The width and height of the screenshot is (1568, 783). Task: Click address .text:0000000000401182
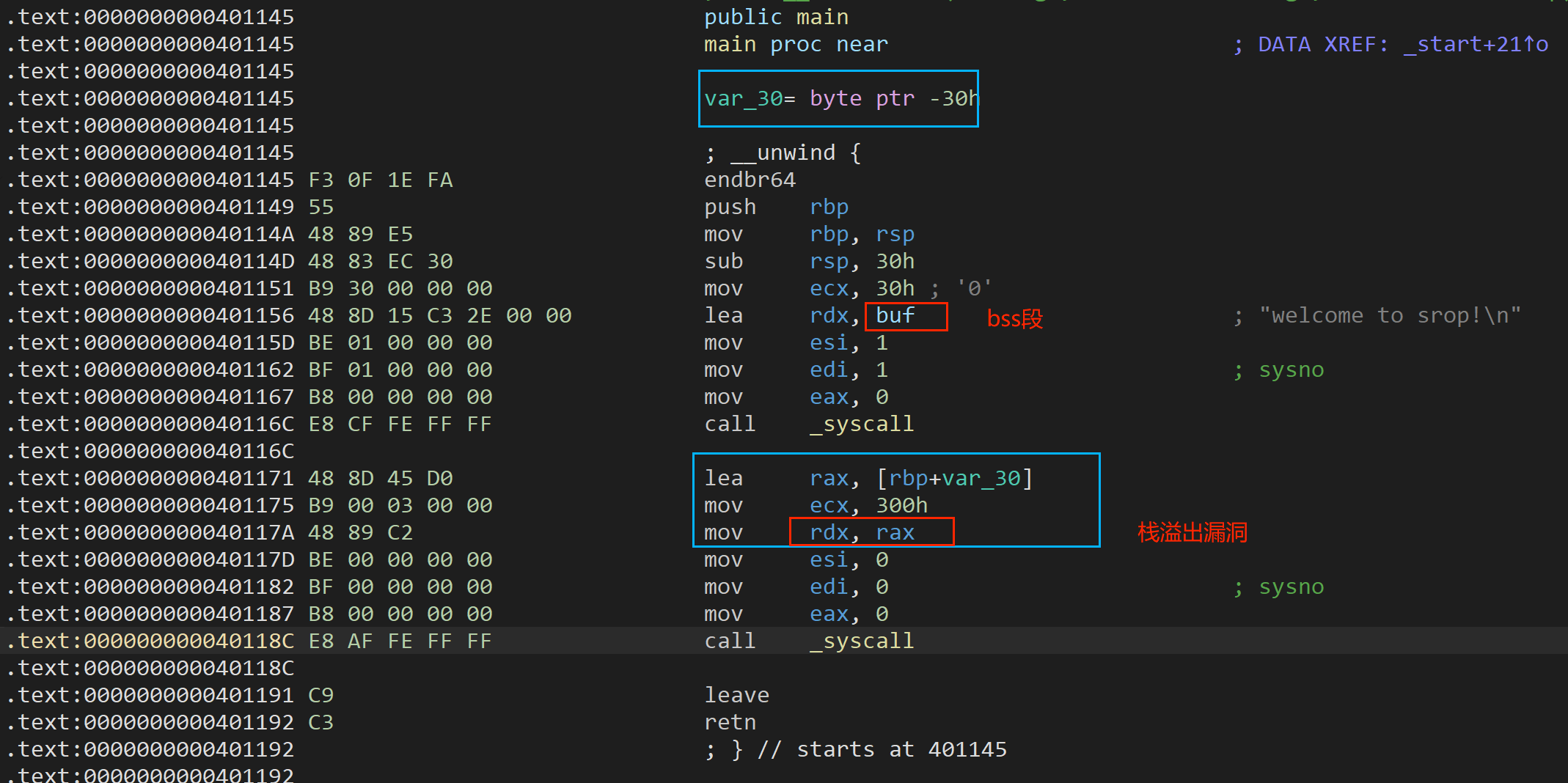(x=150, y=587)
